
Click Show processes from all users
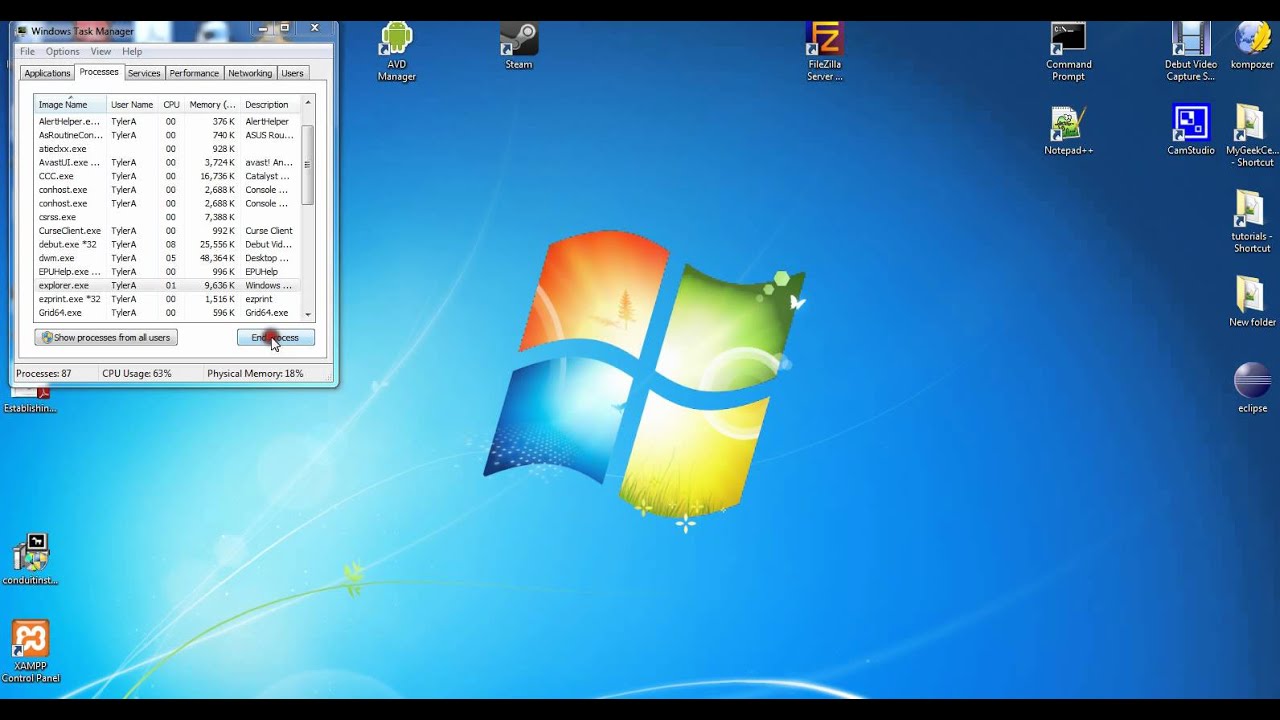106,338
